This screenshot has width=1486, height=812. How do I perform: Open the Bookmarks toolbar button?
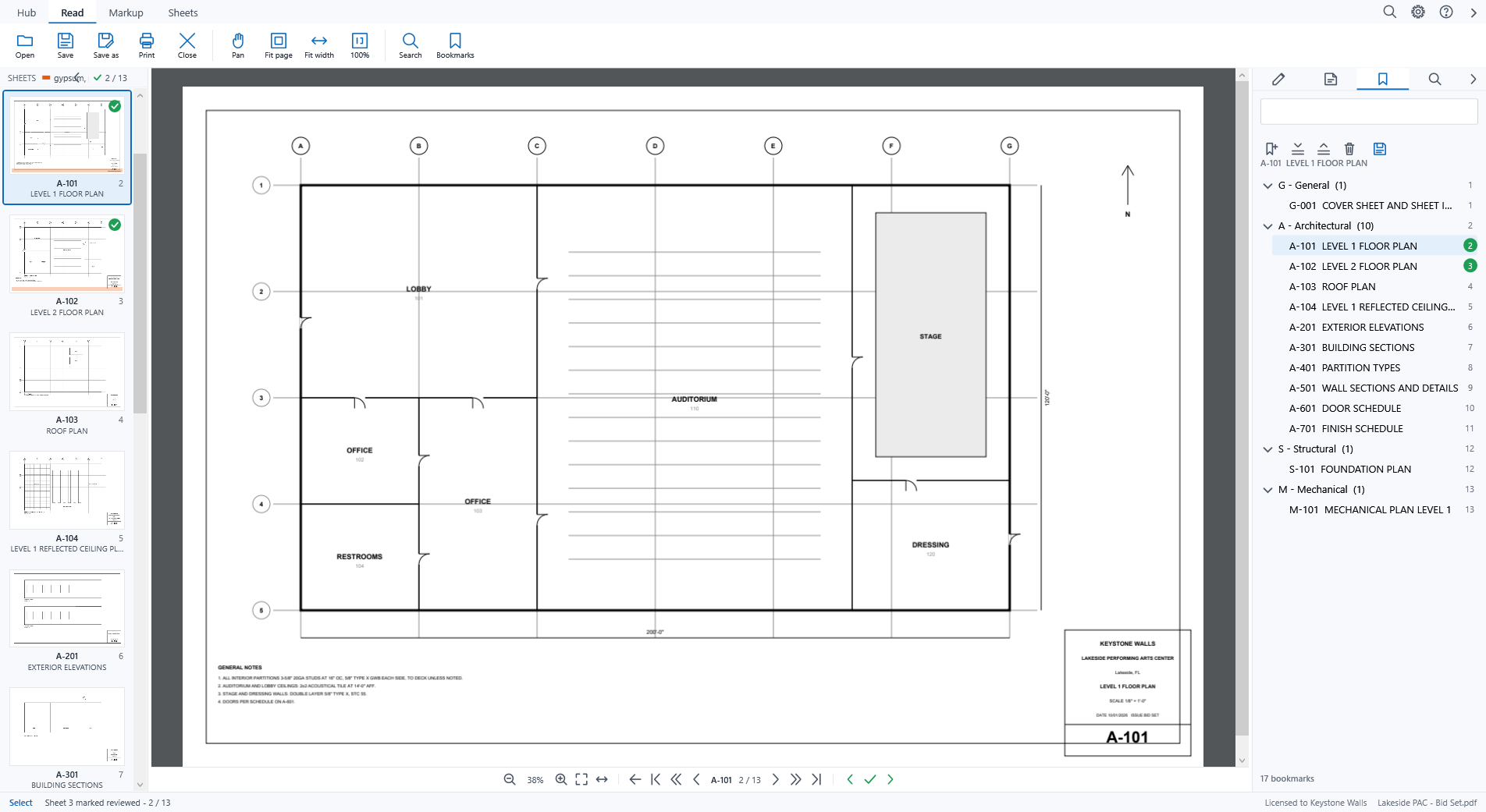[455, 45]
